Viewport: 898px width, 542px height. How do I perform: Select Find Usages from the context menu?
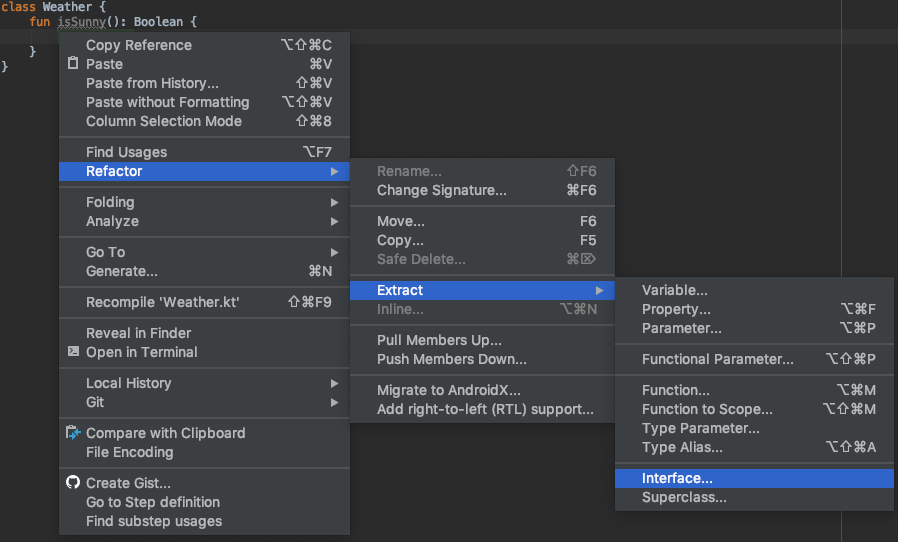pos(126,152)
